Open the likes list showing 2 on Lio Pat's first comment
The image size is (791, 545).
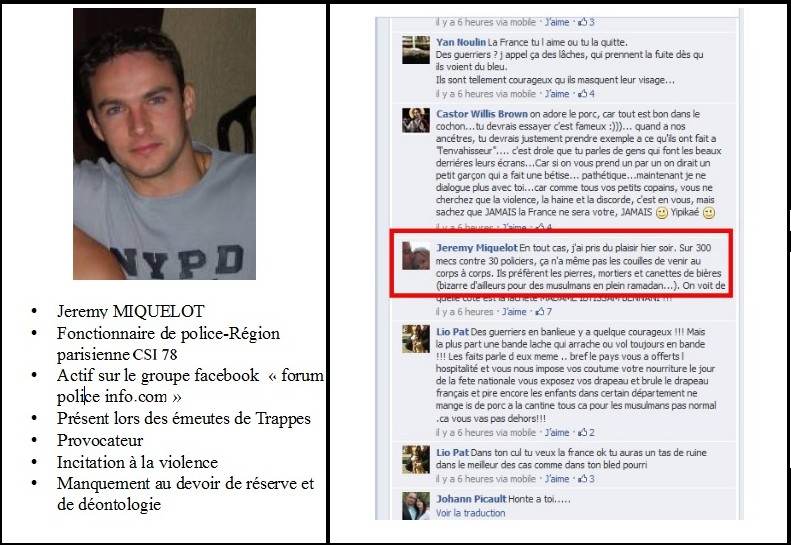click(x=586, y=432)
